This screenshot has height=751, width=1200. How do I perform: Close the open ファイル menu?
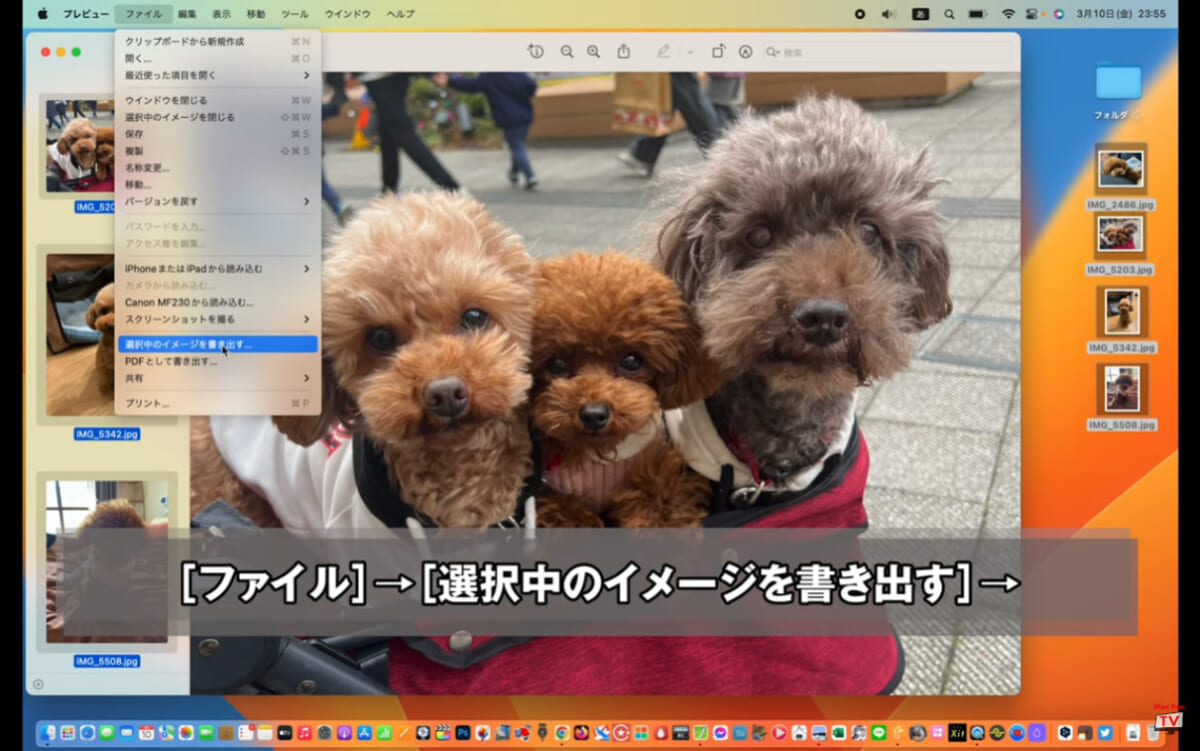pos(143,14)
